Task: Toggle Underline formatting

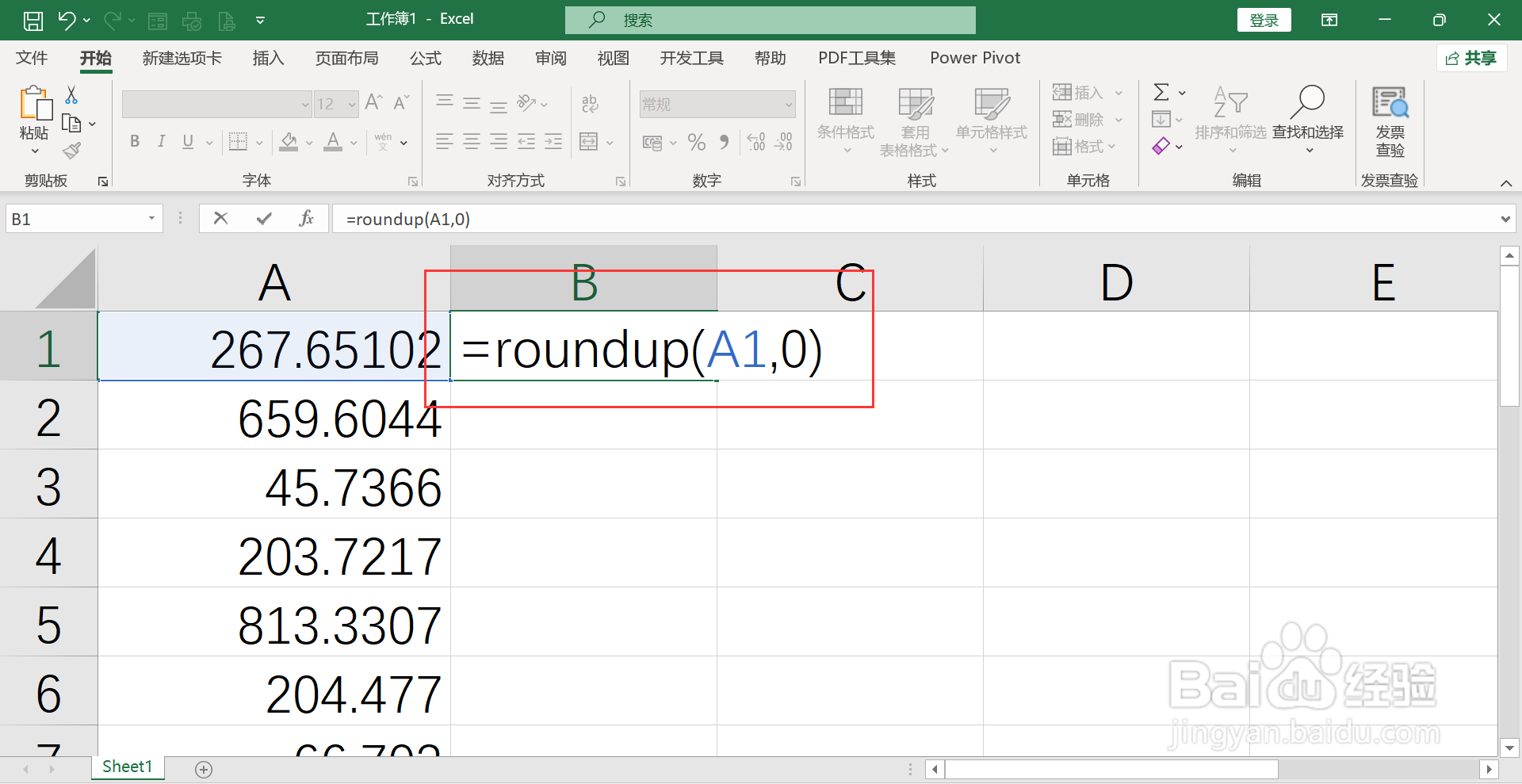Action: [188, 142]
